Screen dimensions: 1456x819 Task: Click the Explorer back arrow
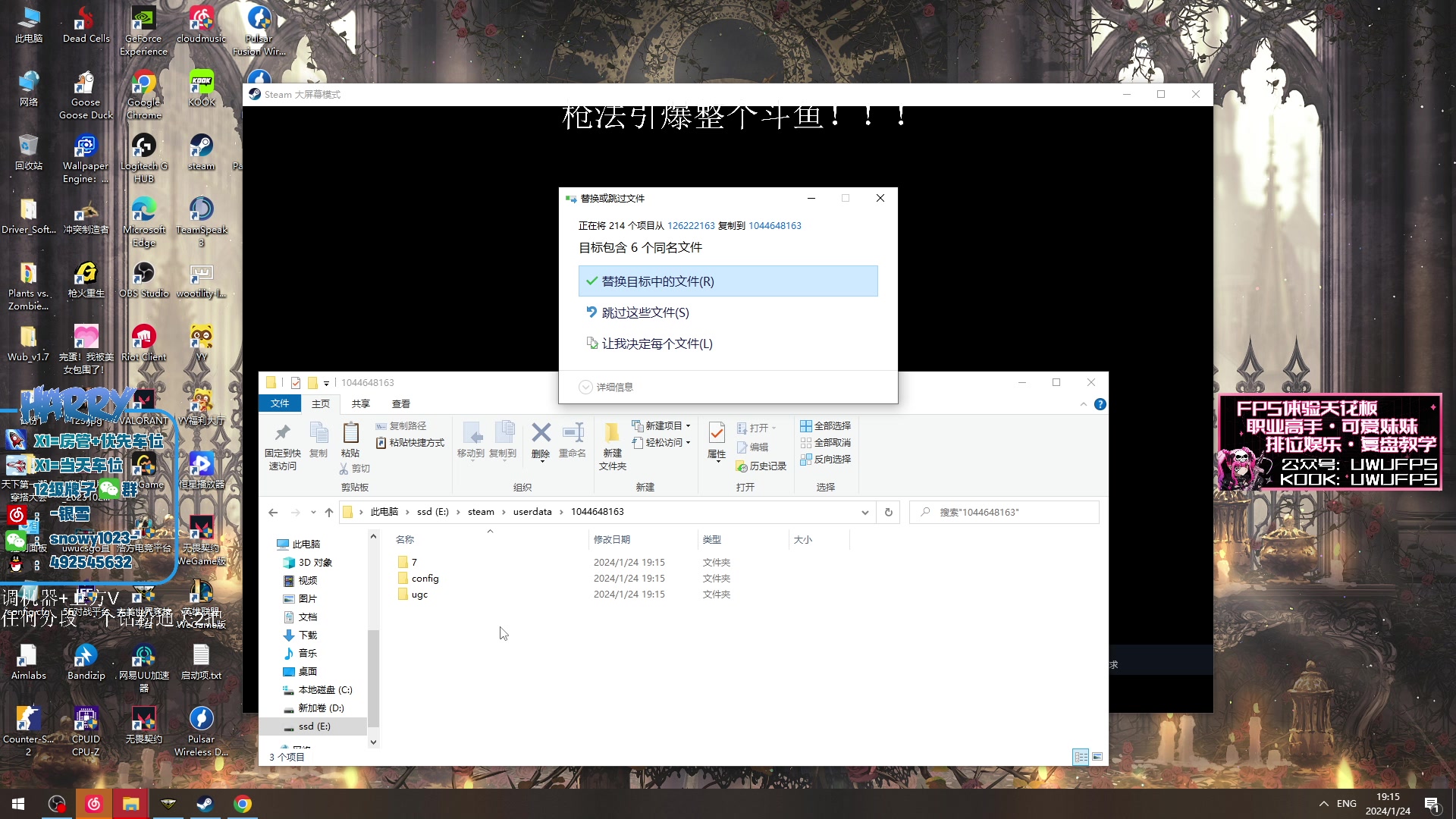coord(273,513)
